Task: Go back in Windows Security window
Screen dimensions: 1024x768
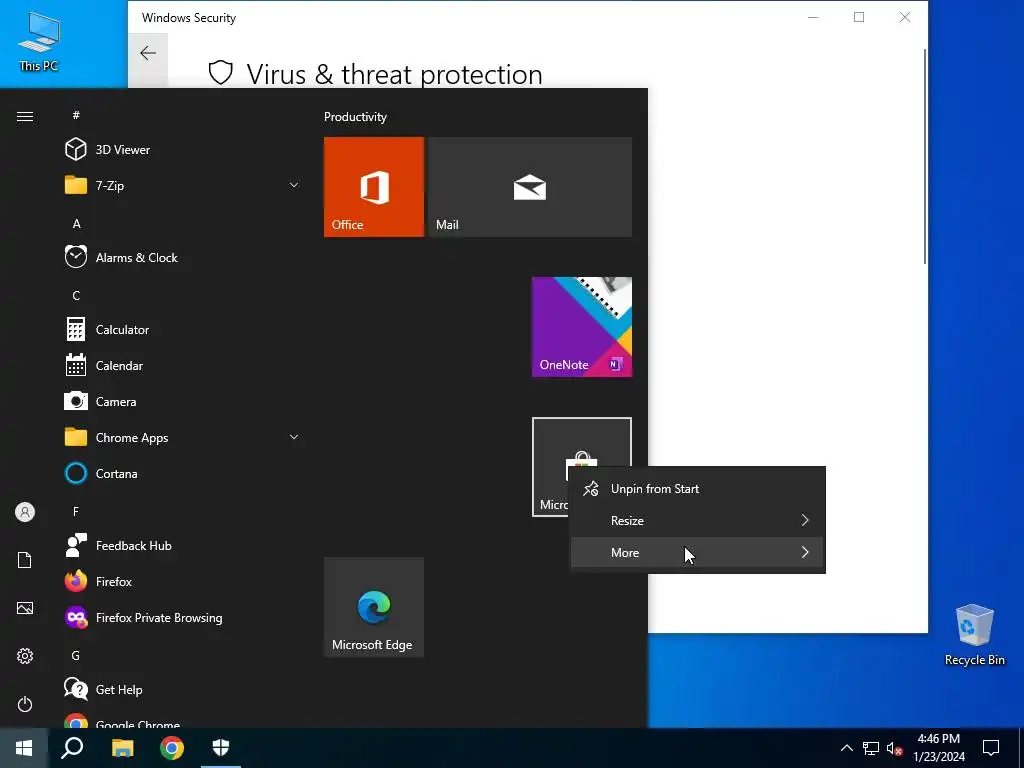Action: [x=148, y=53]
